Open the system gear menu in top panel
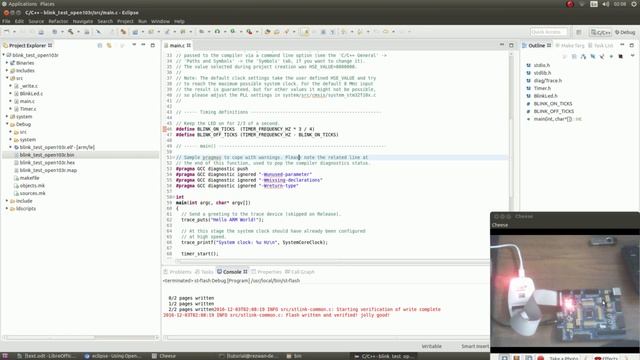Image resolution: width=640 pixels, height=360 pixels. [634, 4]
